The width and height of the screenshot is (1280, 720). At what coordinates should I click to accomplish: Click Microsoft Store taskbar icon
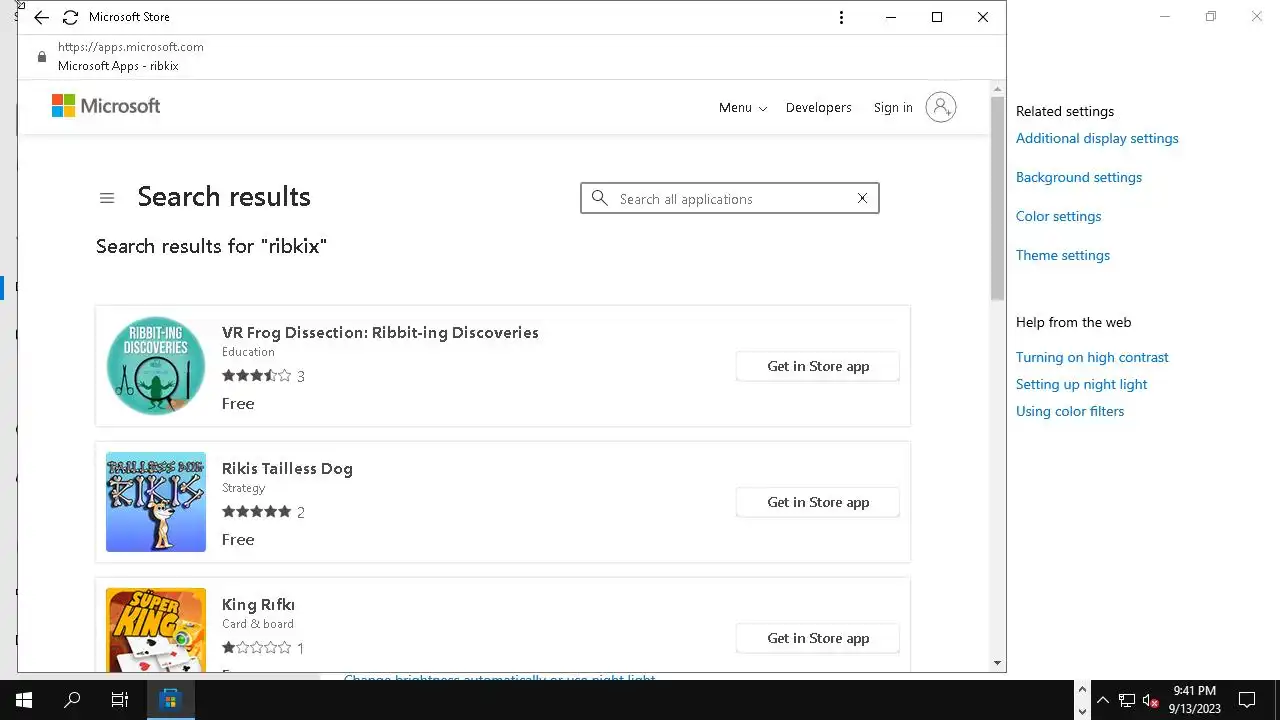[x=170, y=700]
